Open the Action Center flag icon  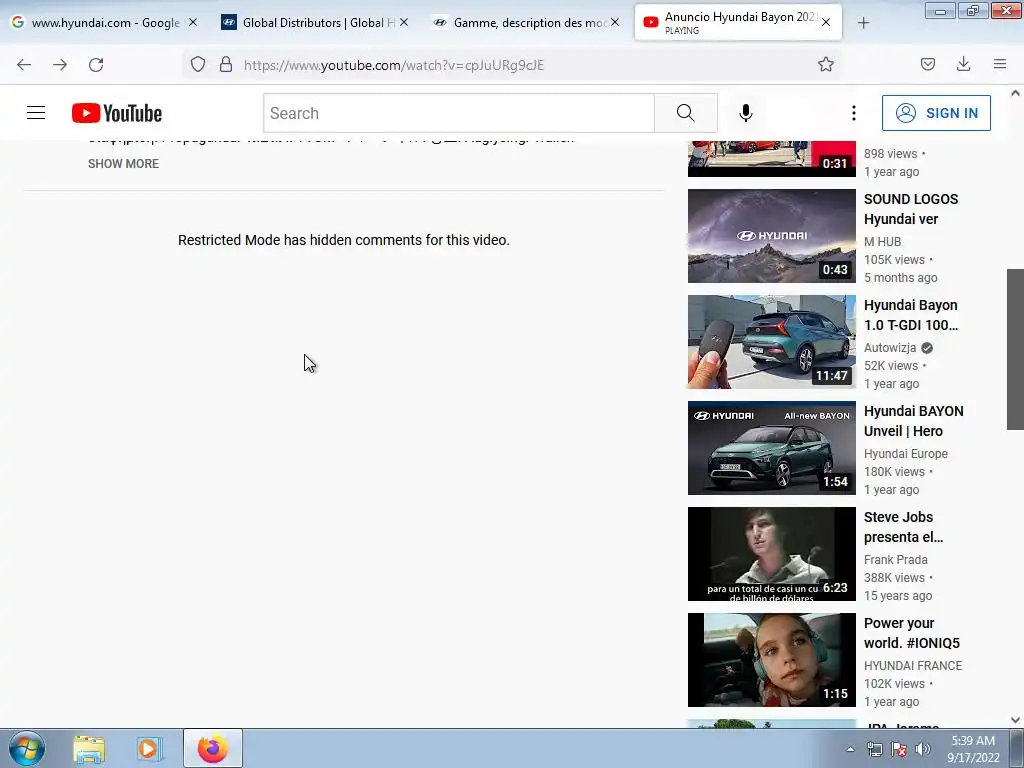click(899, 749)
